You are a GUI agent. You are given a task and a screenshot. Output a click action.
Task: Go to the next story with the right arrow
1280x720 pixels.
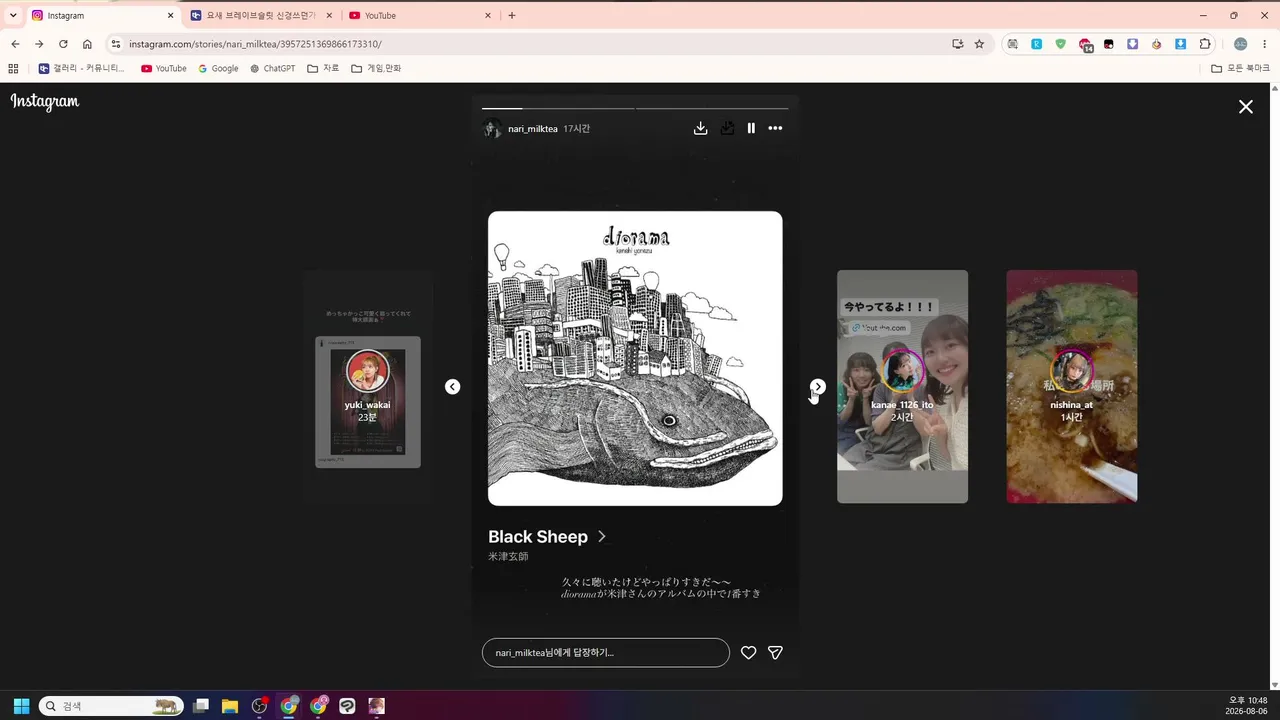818,386
